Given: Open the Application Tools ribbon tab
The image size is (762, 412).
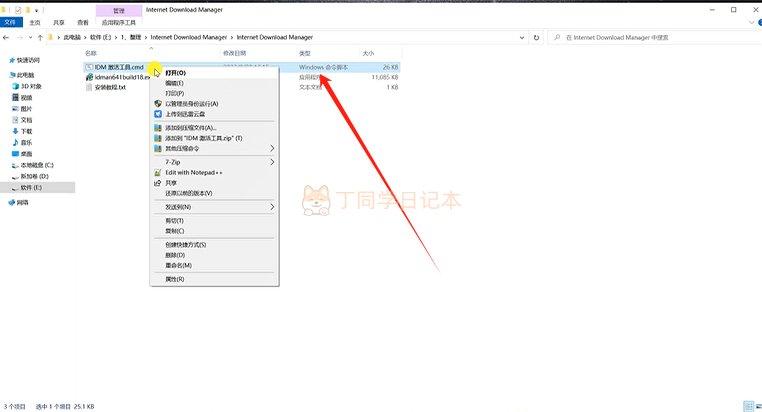Looking at the screenshot, I should click(119, 22).
